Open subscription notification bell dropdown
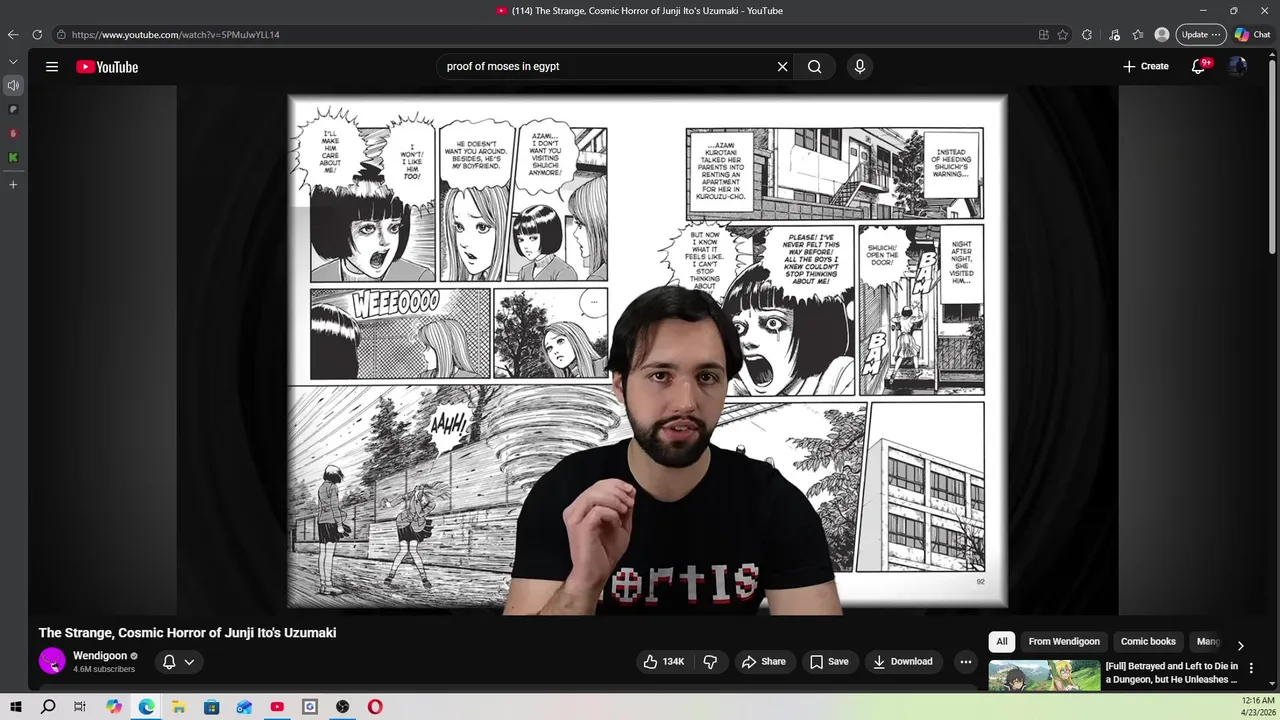Screen dimensions: 1280x720 tap(179, 661)
